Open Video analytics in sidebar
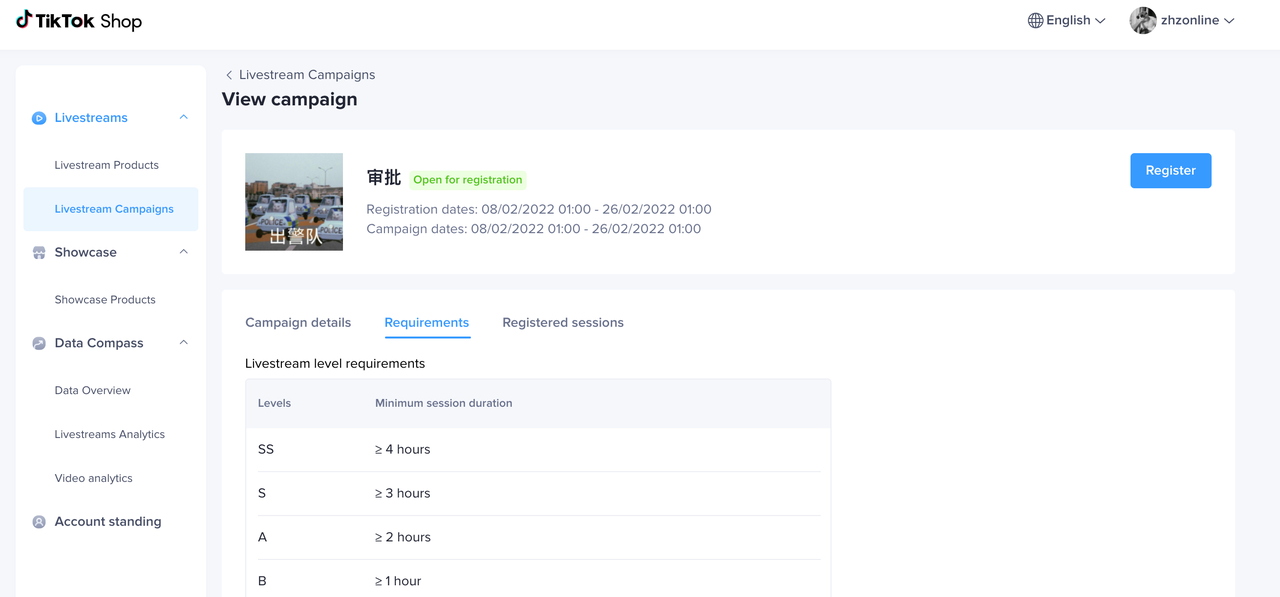Viewport: 1280px width, 597px height. [x=94, y=479]
